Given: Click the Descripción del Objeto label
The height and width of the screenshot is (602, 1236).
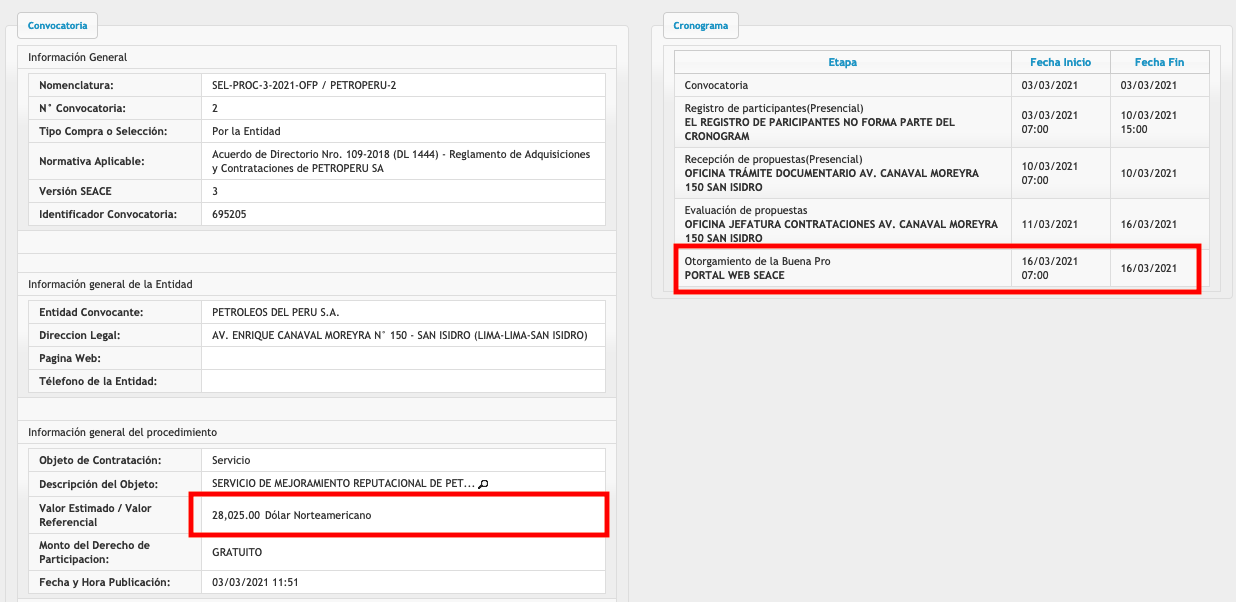Looking at the screenshot, I should point(98,484).
